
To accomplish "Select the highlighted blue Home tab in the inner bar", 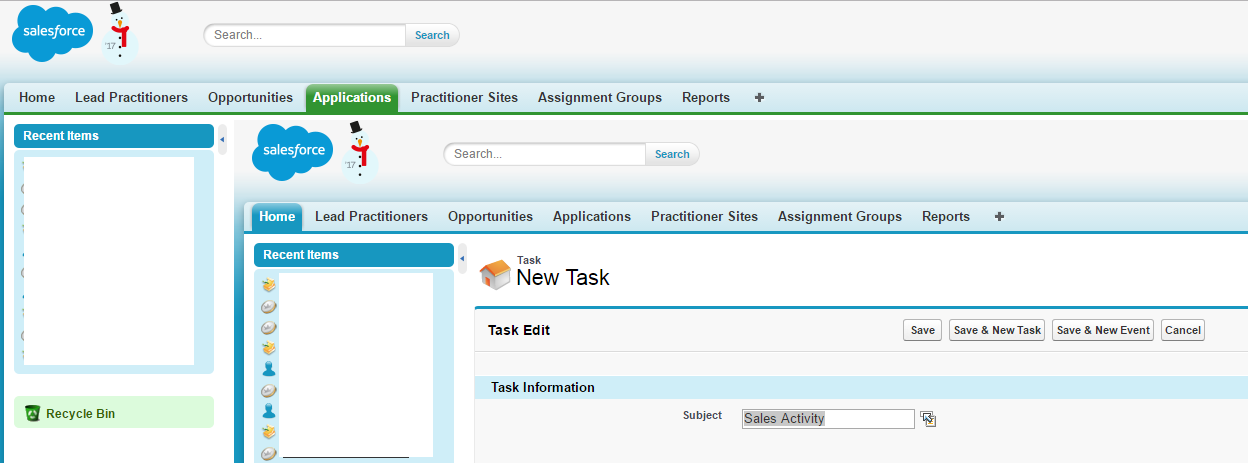I will tap(277, 217).
